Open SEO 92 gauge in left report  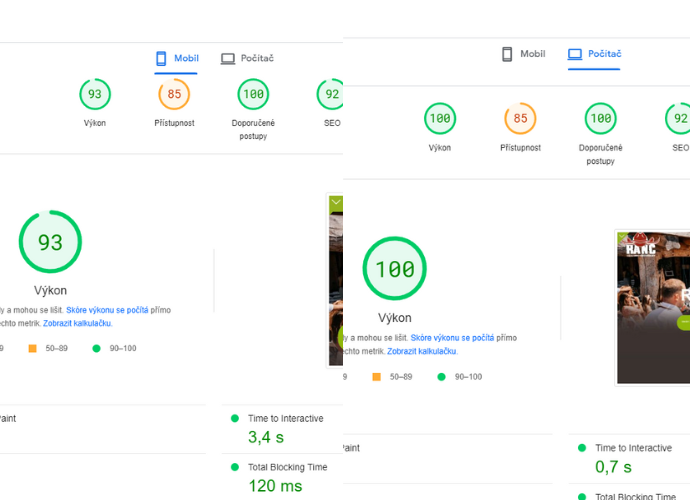(x=330, y=94)
